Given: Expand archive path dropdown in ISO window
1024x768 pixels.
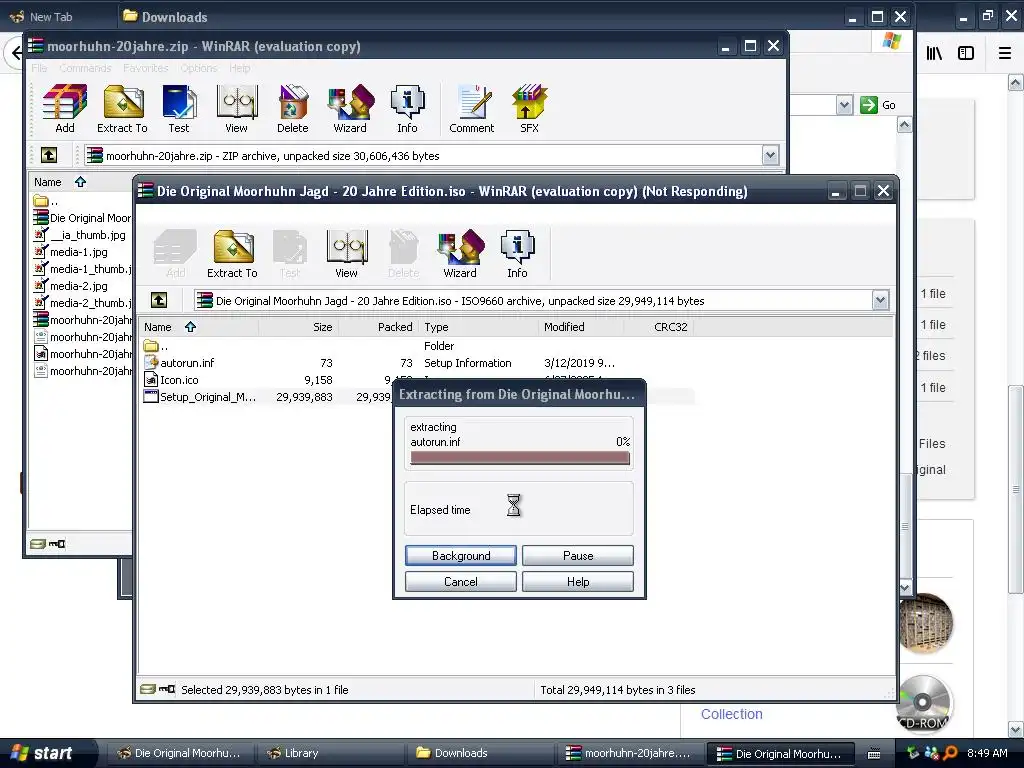Looking at the screenshot, I should 880,300.
